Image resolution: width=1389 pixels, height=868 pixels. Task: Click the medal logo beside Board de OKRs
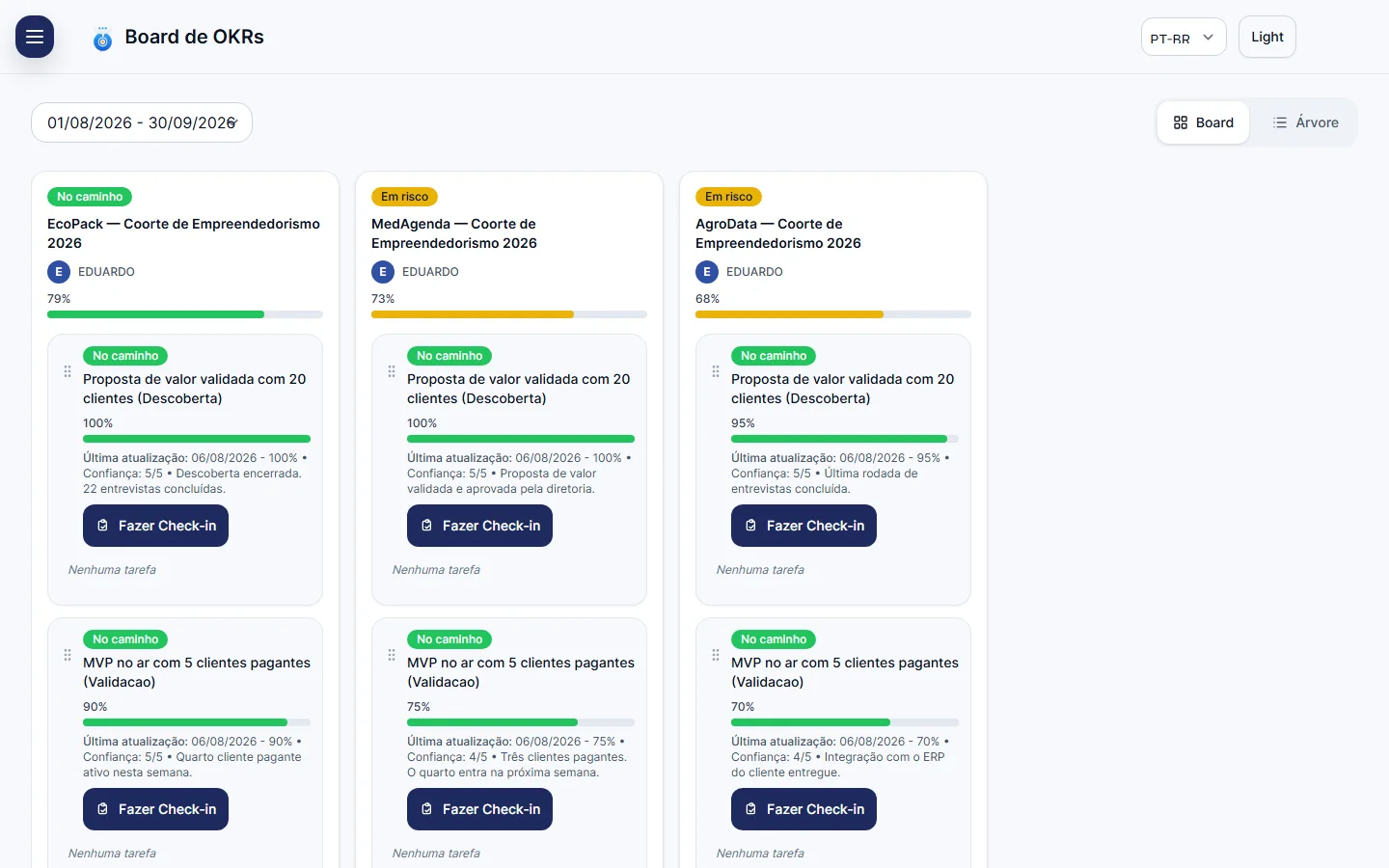click(x=102, y=39)
